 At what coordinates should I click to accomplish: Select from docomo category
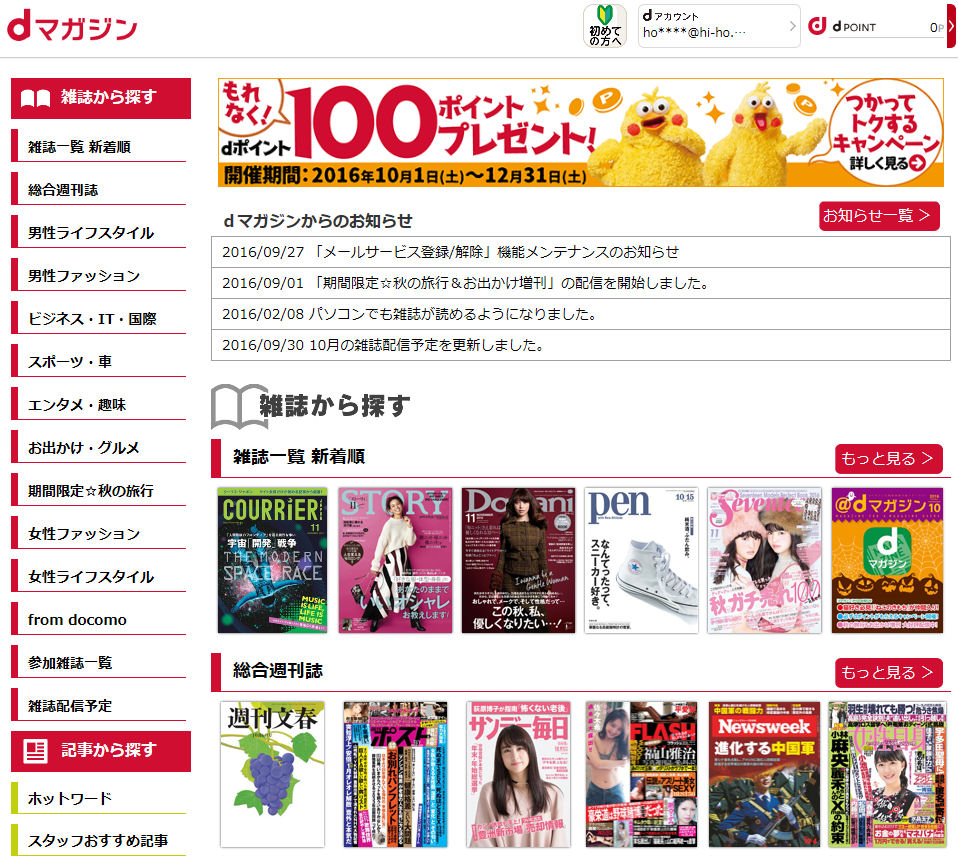coord(98,619)
